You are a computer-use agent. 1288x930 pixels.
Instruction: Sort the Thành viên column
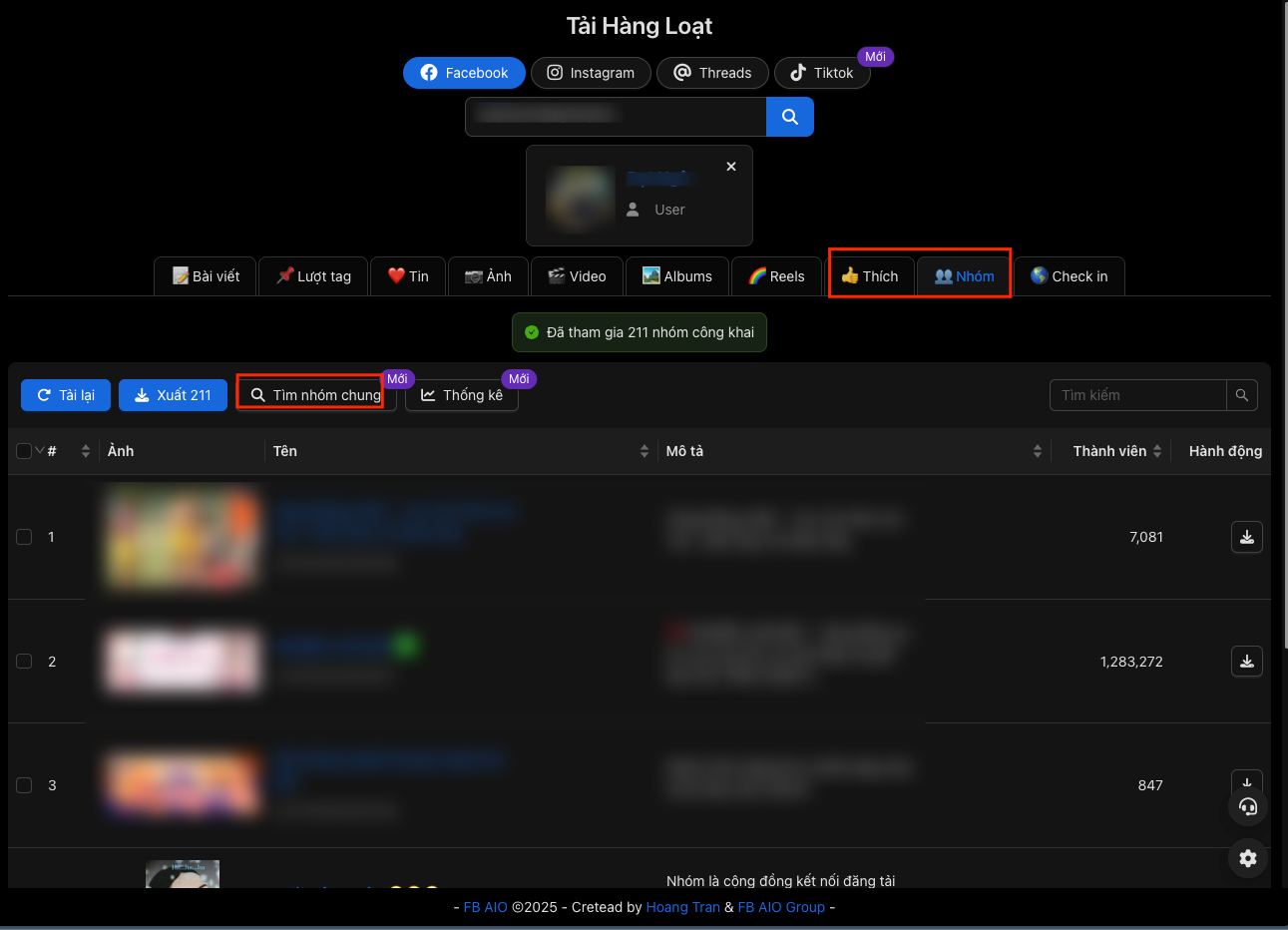tap(1157, 451)
